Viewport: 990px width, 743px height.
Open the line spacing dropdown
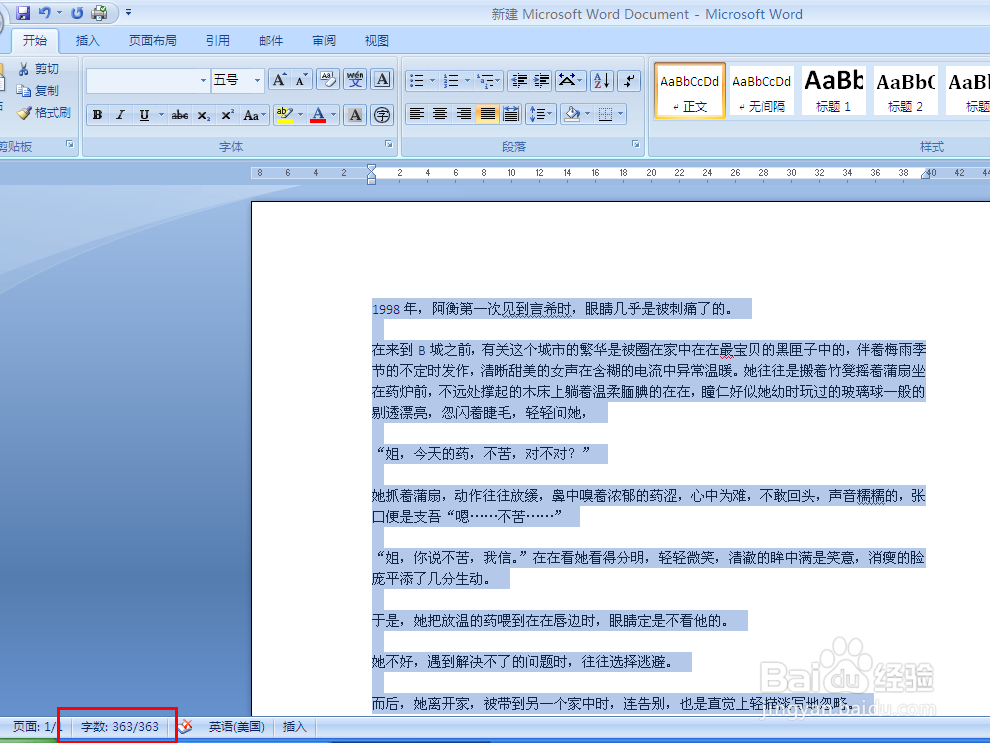click(539, 113)
